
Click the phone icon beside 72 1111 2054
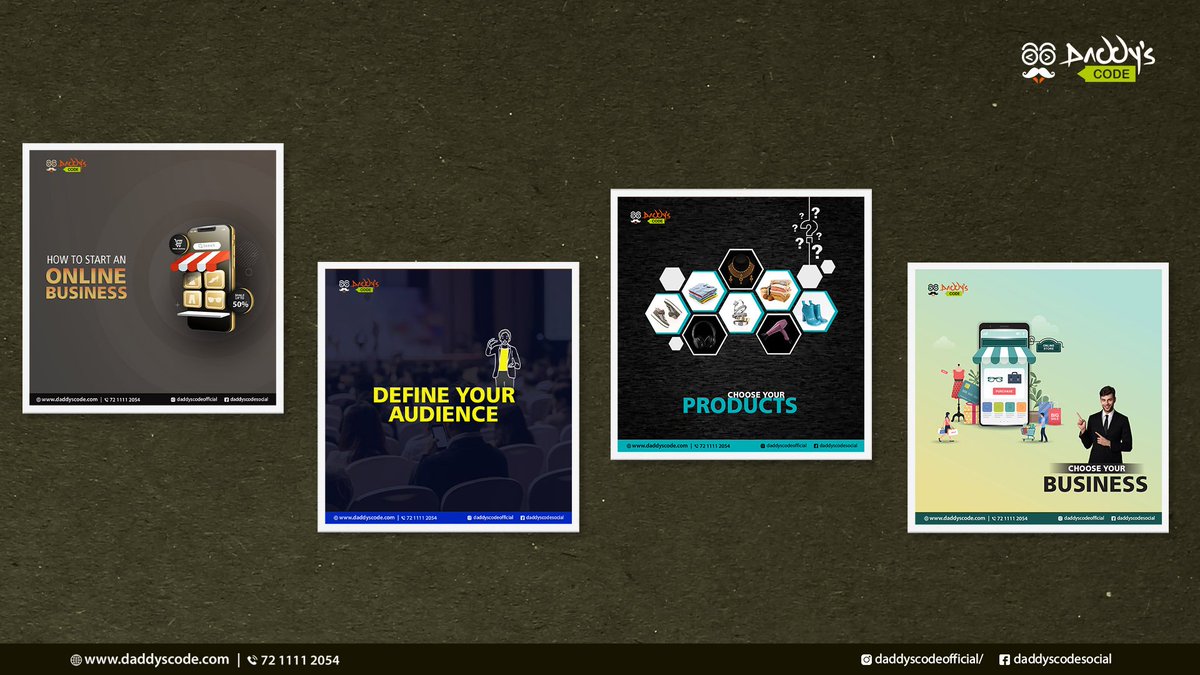(252, 660)
